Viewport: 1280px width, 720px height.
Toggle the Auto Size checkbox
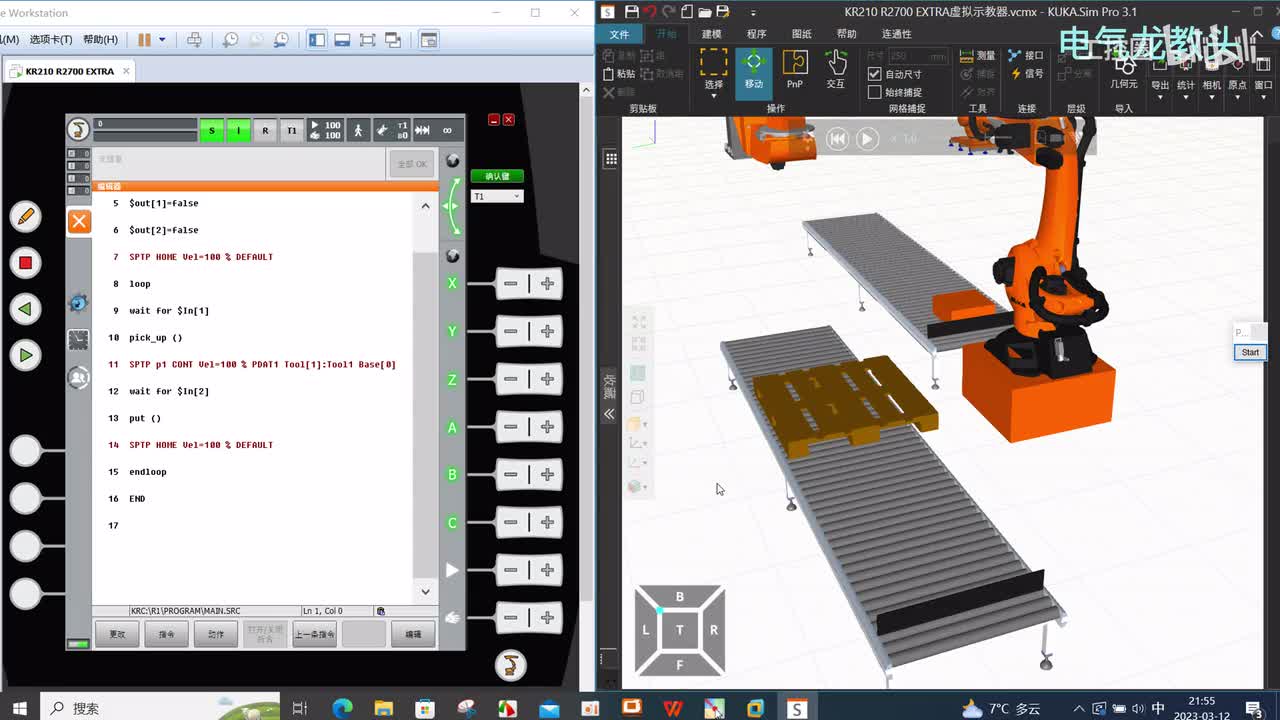[x=874, y=74]
